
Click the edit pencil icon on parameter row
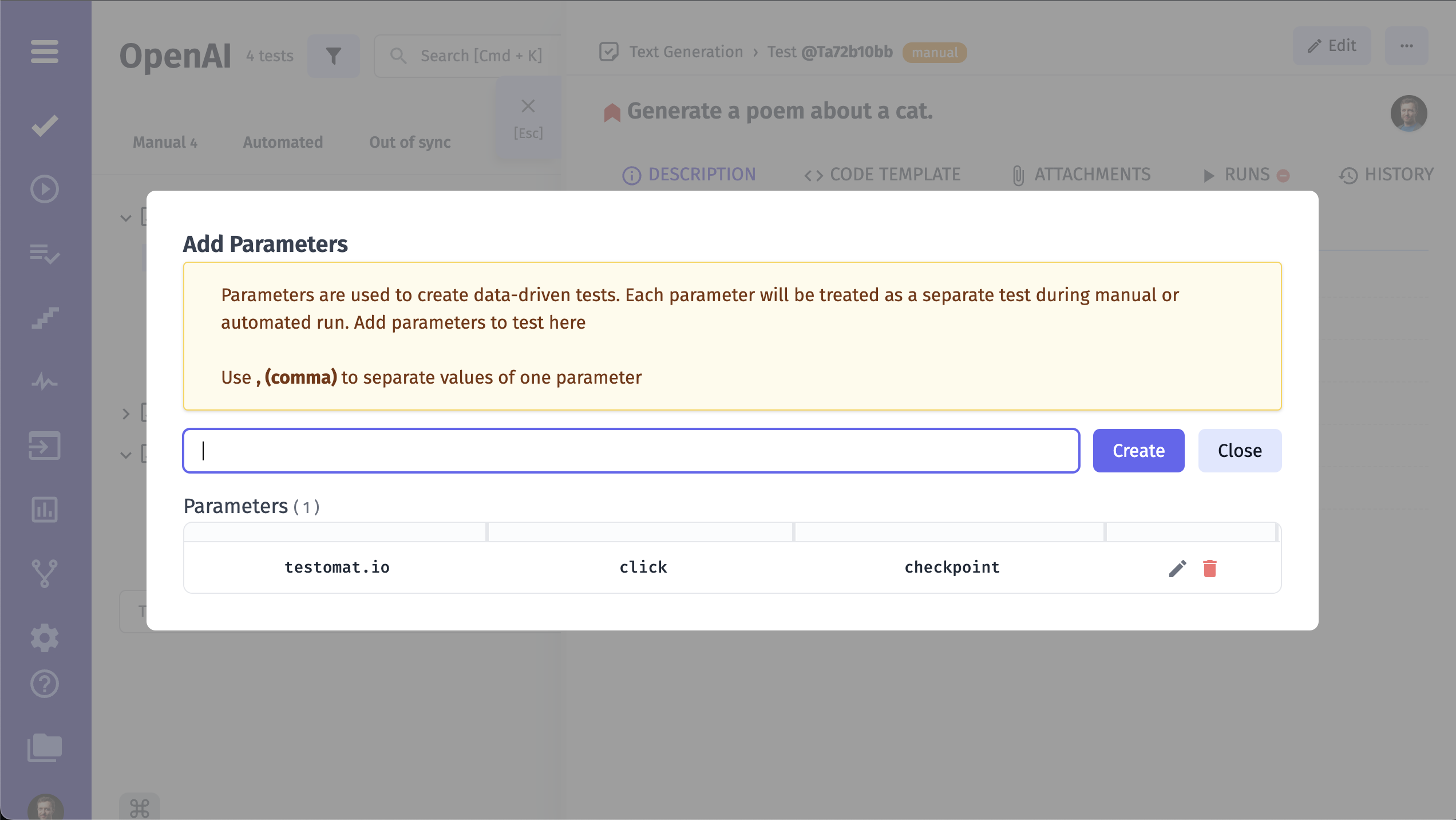[x=1178, y=568]
